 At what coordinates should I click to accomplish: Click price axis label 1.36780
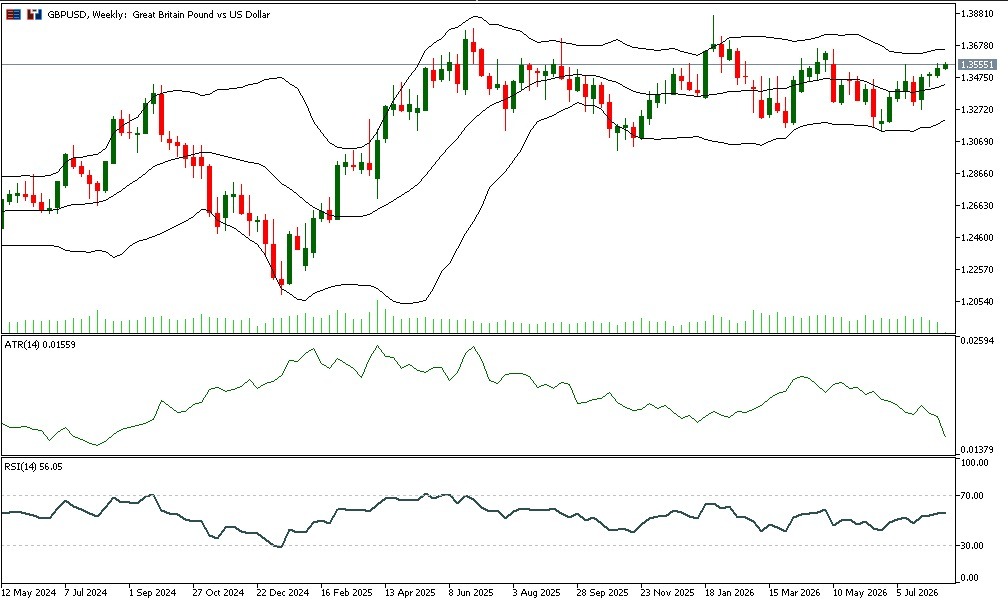pyautogui.click(x=977, y=46)
